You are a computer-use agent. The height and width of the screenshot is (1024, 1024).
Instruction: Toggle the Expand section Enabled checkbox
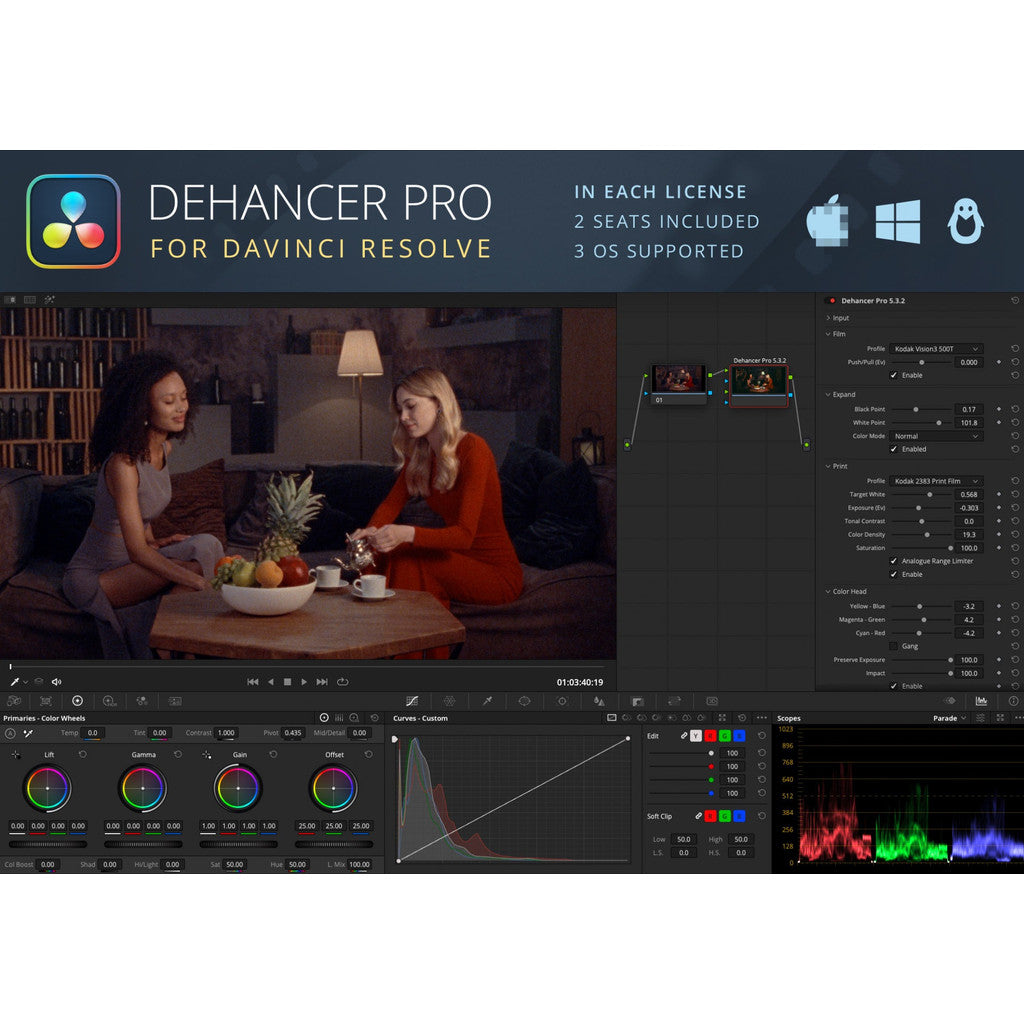[893, 449]
